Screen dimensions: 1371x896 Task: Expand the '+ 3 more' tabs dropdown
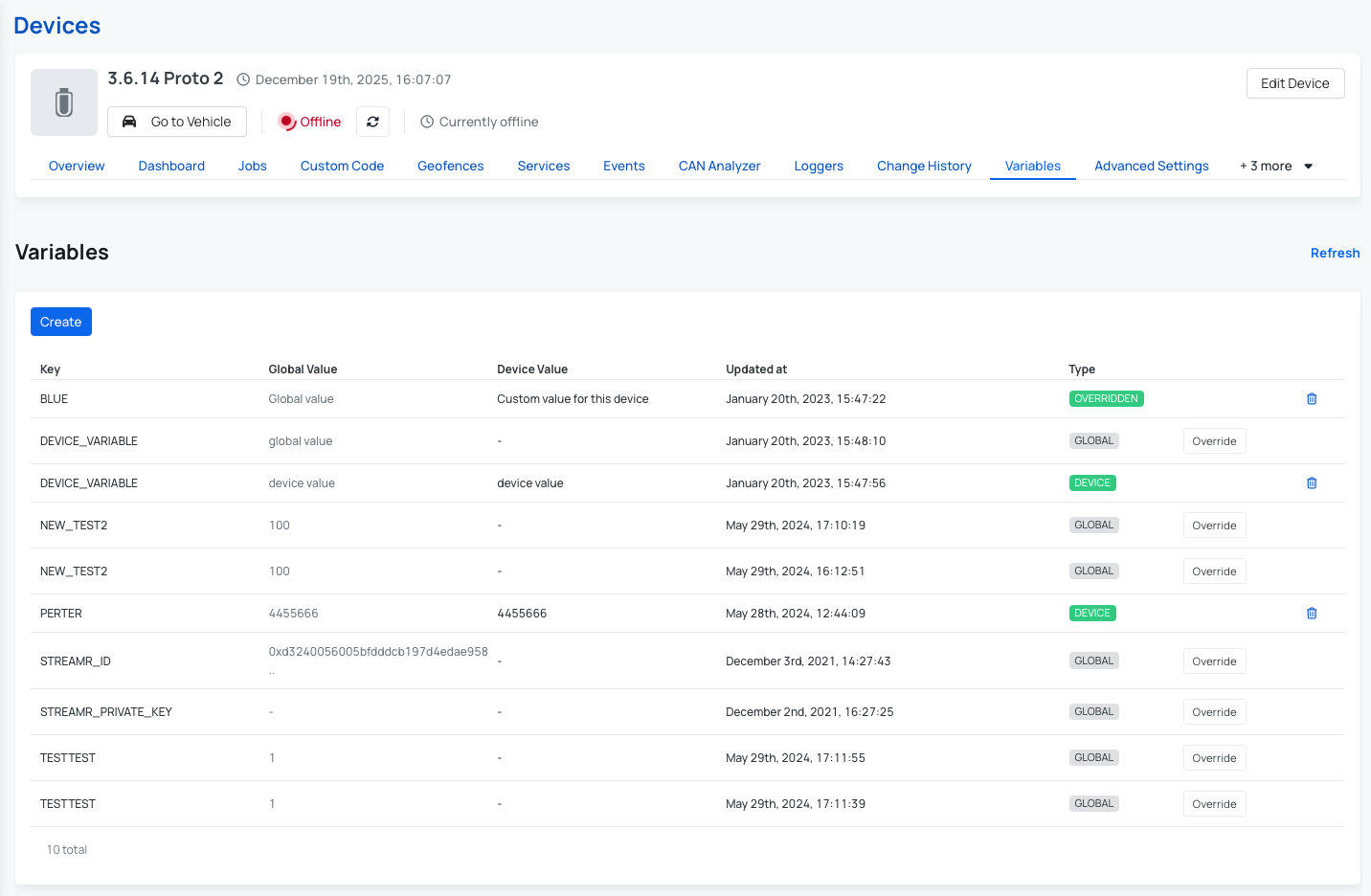tap(1276, 166)
